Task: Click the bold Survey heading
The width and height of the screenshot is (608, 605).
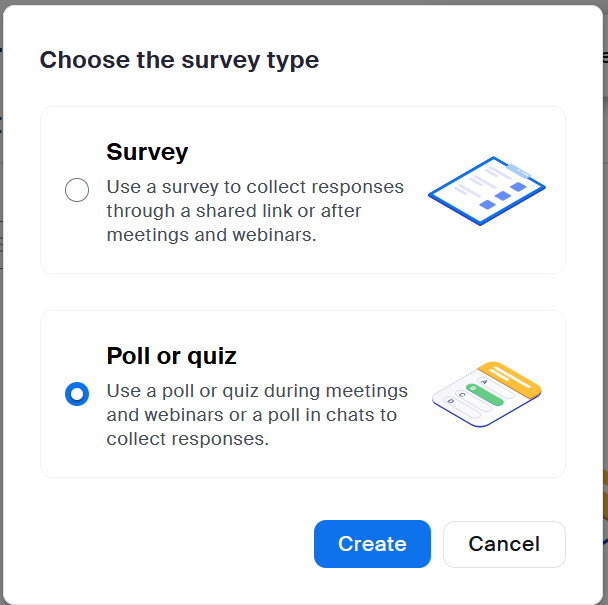Action: click(147, 152)
